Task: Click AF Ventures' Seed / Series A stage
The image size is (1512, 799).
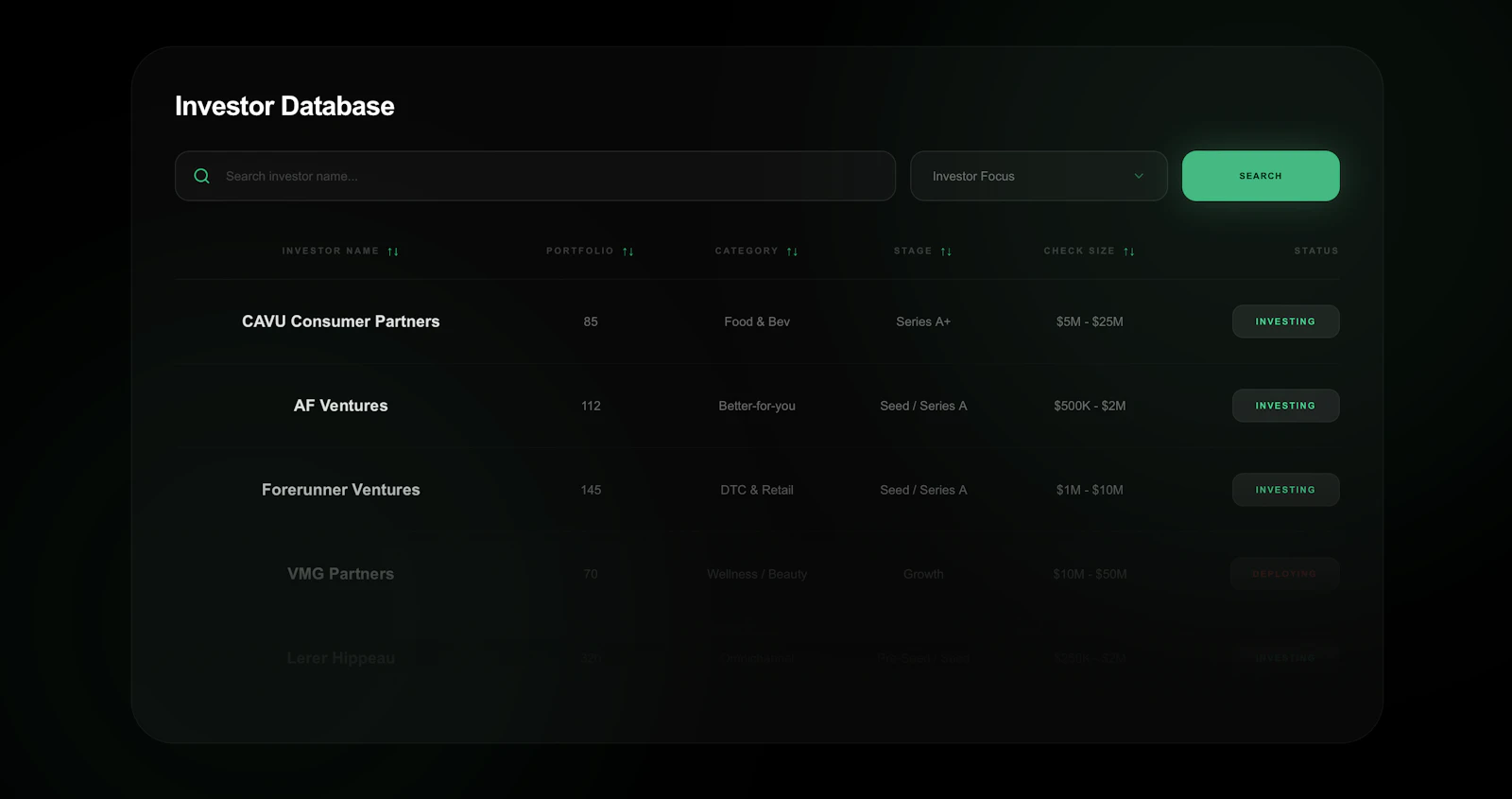Action: (923, 406)
